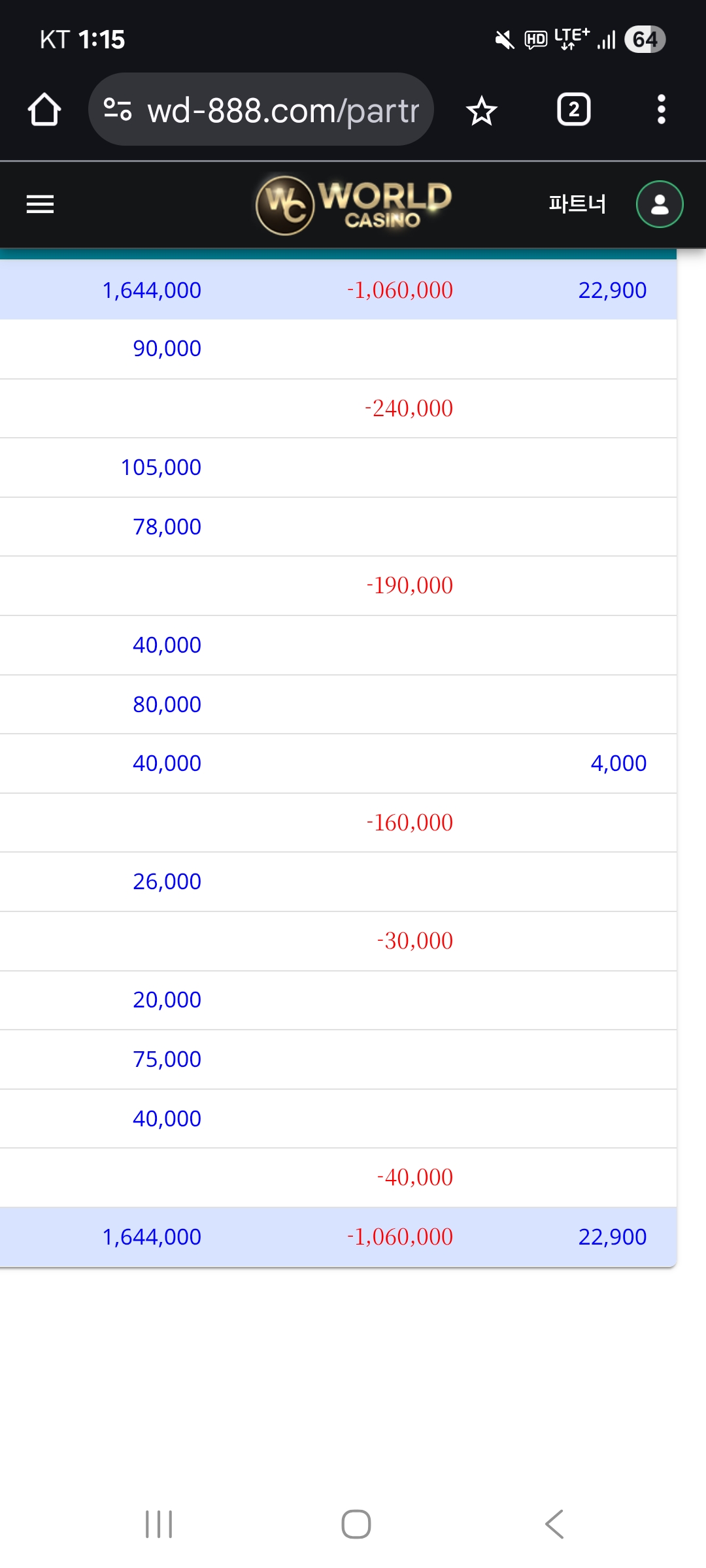This screenshot has width=706, height=1568.
Task: Open the browser three-dot menu
Action: click(x=661, y=110)
